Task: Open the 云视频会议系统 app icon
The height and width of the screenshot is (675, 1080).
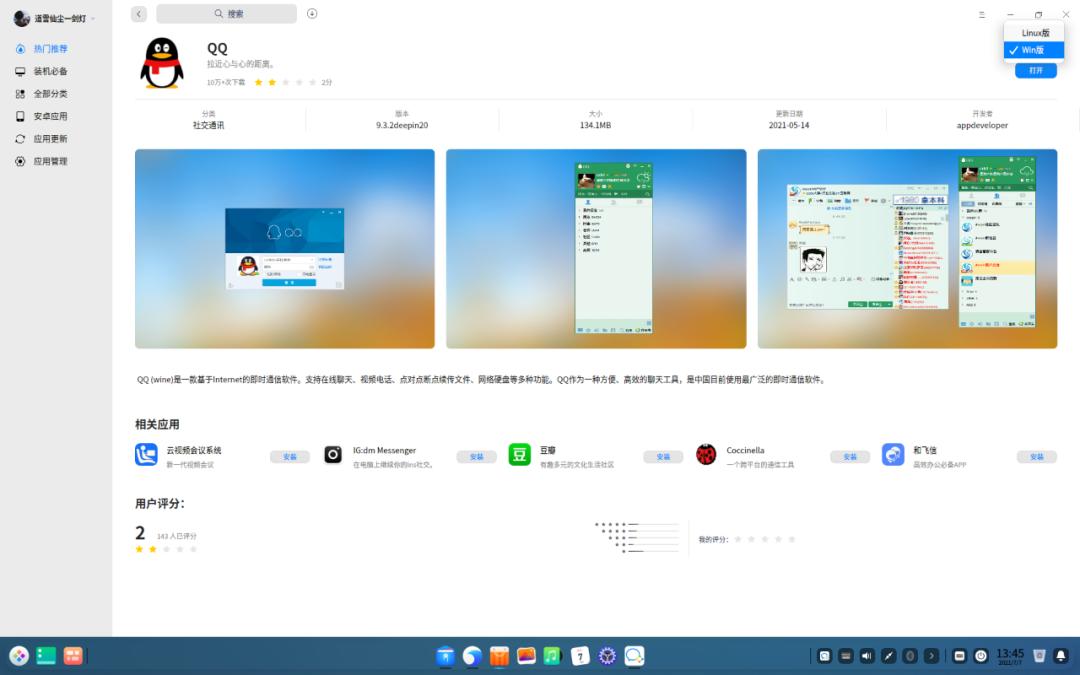Action: click(146, 455)
